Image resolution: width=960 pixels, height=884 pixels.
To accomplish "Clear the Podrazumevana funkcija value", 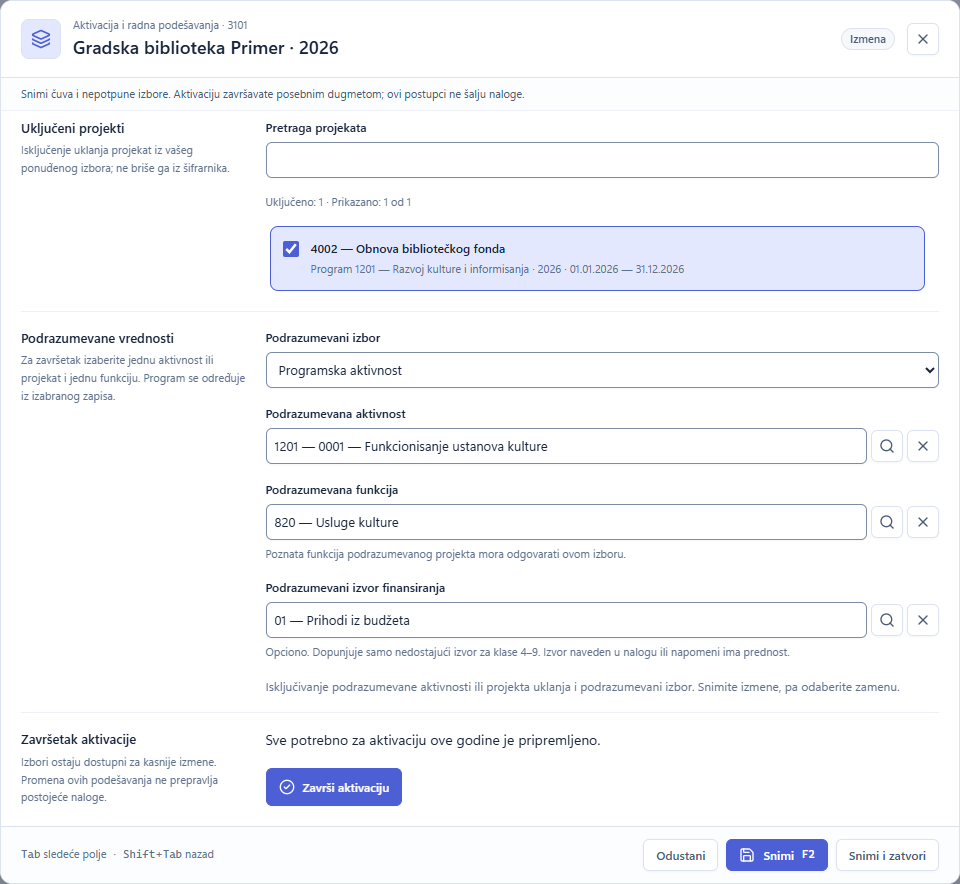I will (923, 522).
